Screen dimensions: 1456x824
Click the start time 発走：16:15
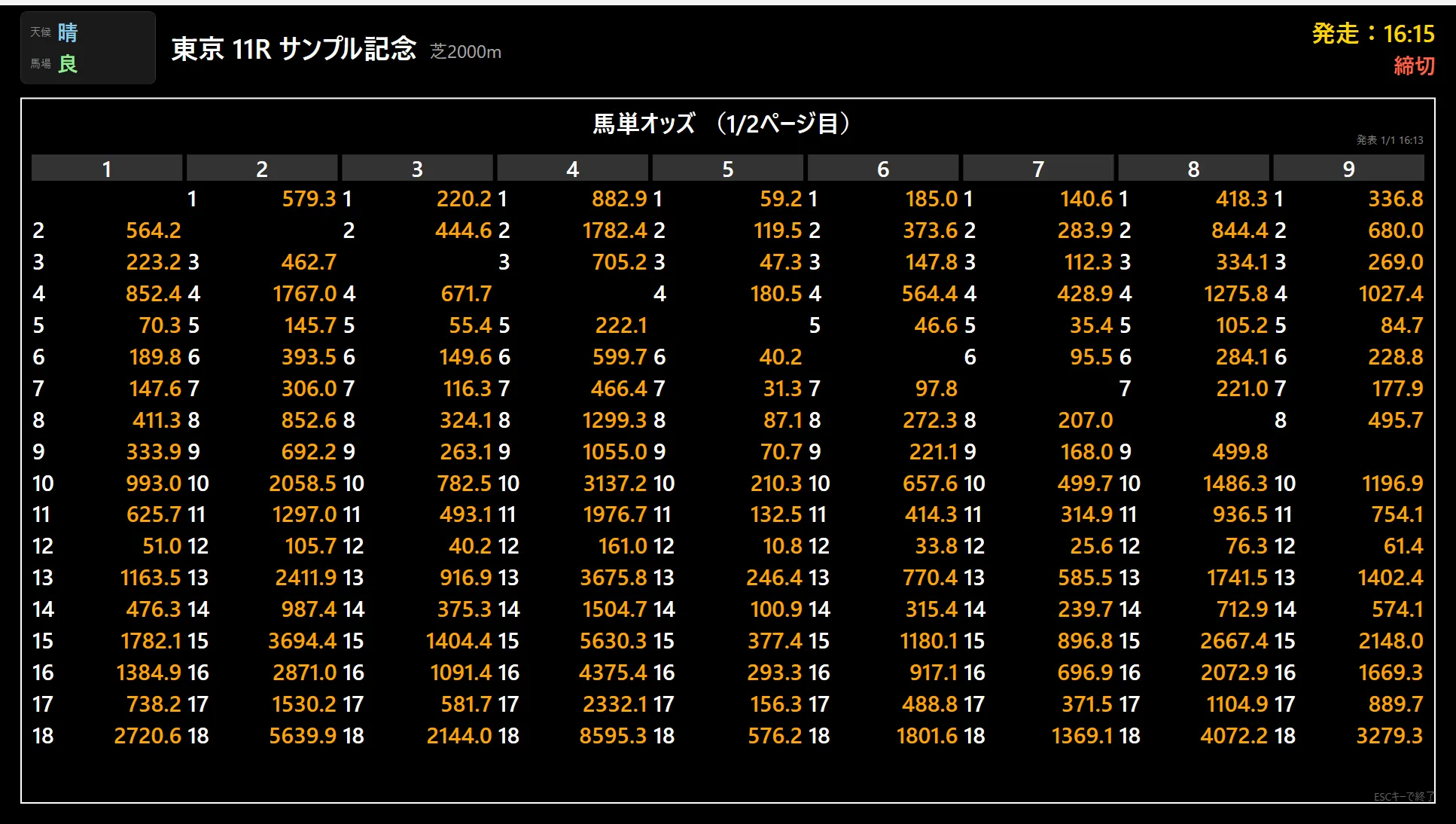(1373, 34)
